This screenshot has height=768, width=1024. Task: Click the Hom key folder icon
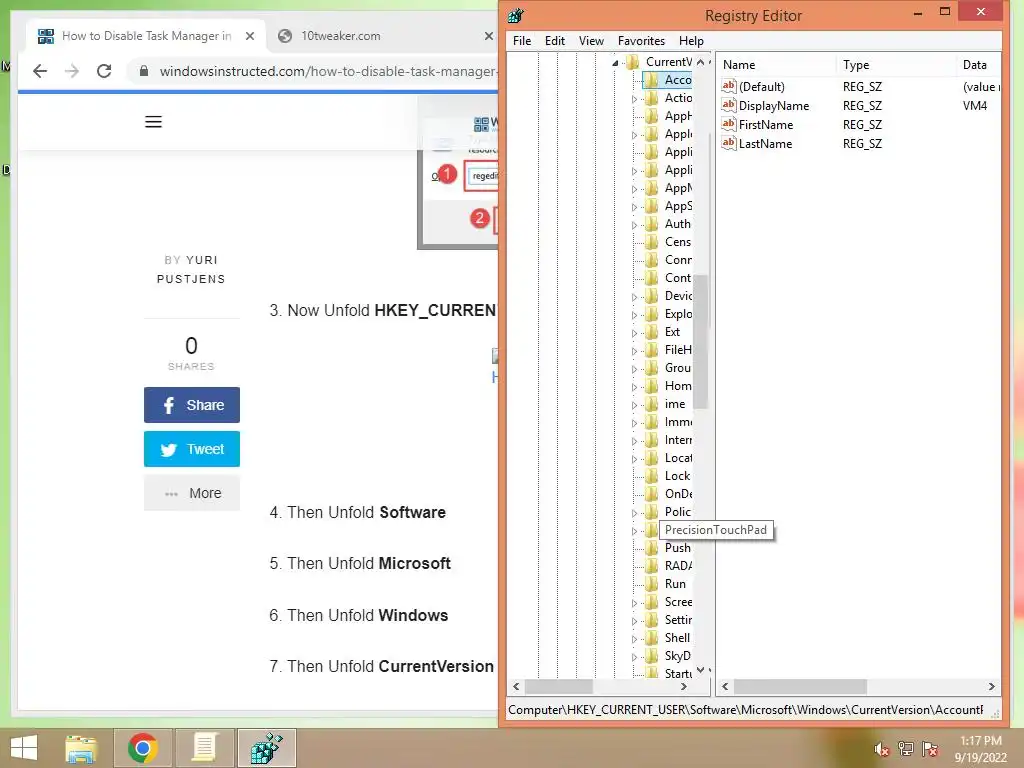click(651, 386)
